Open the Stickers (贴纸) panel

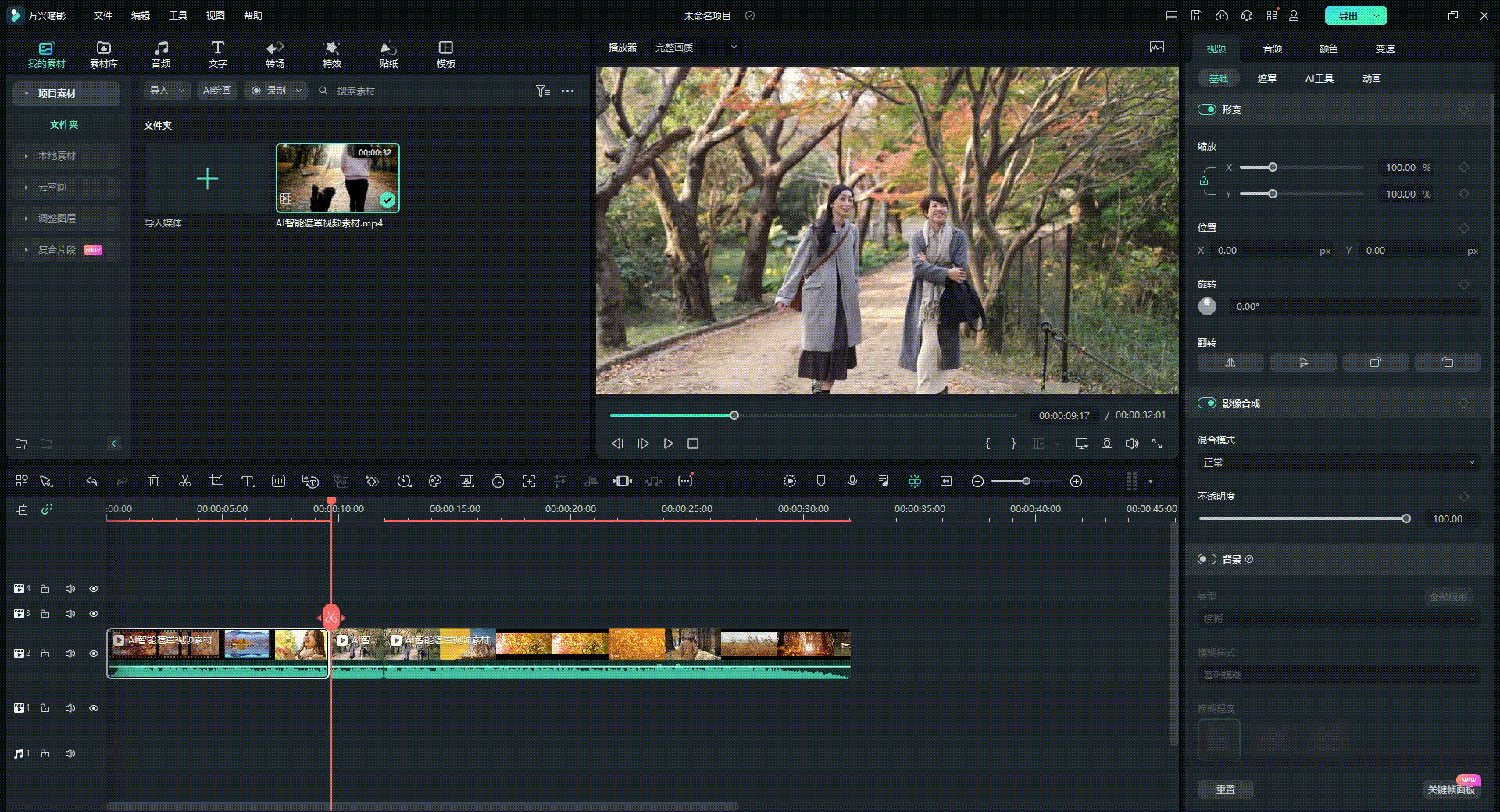tap(388, 55)
